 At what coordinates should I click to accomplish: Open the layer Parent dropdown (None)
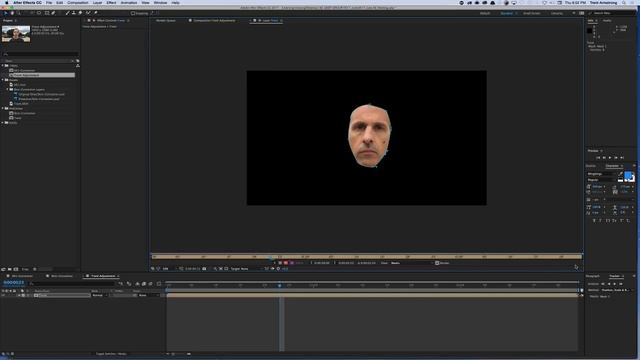tap(149, 295)
